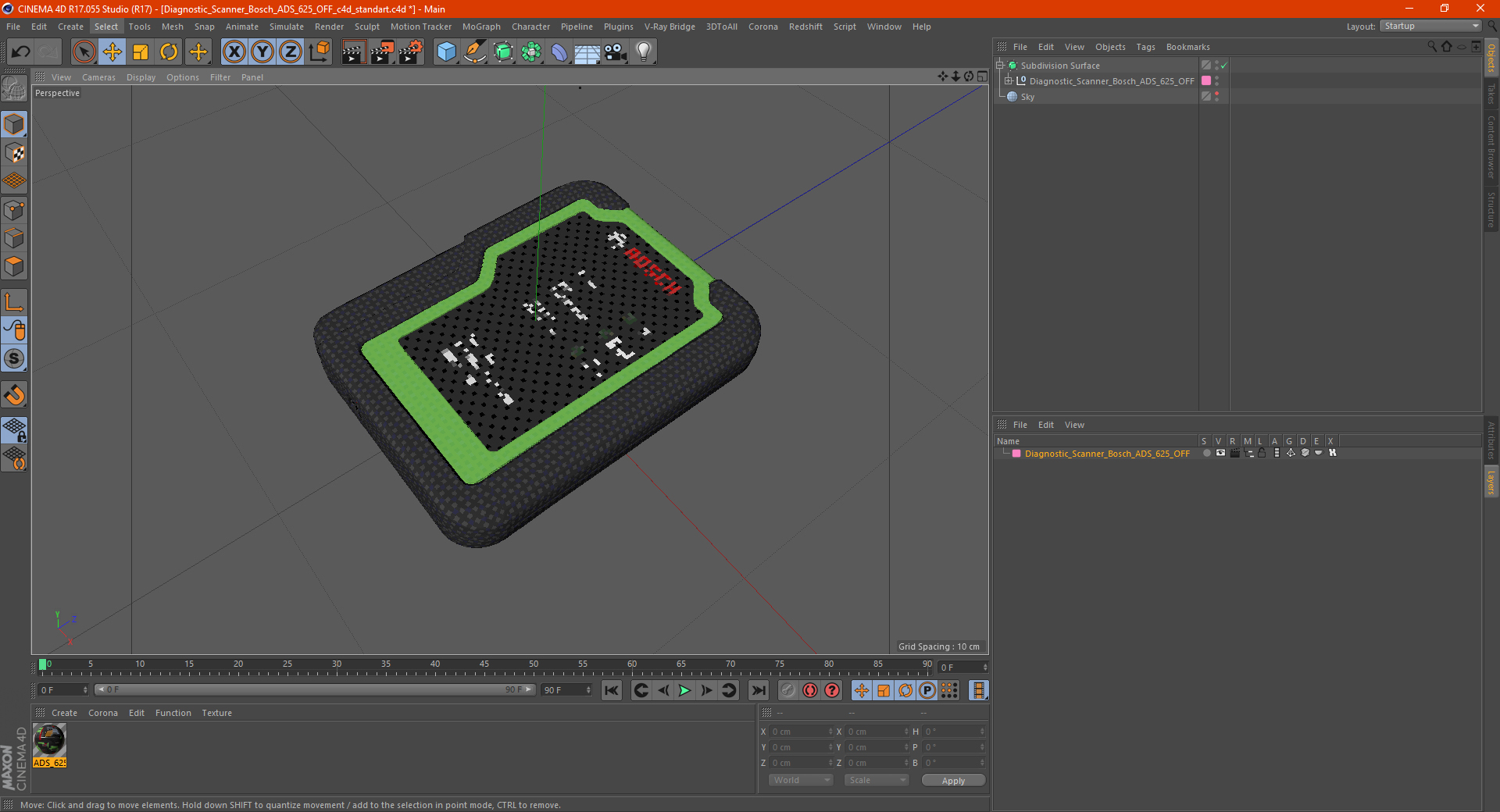Switch to Edges mode

[x=15, y=238]
